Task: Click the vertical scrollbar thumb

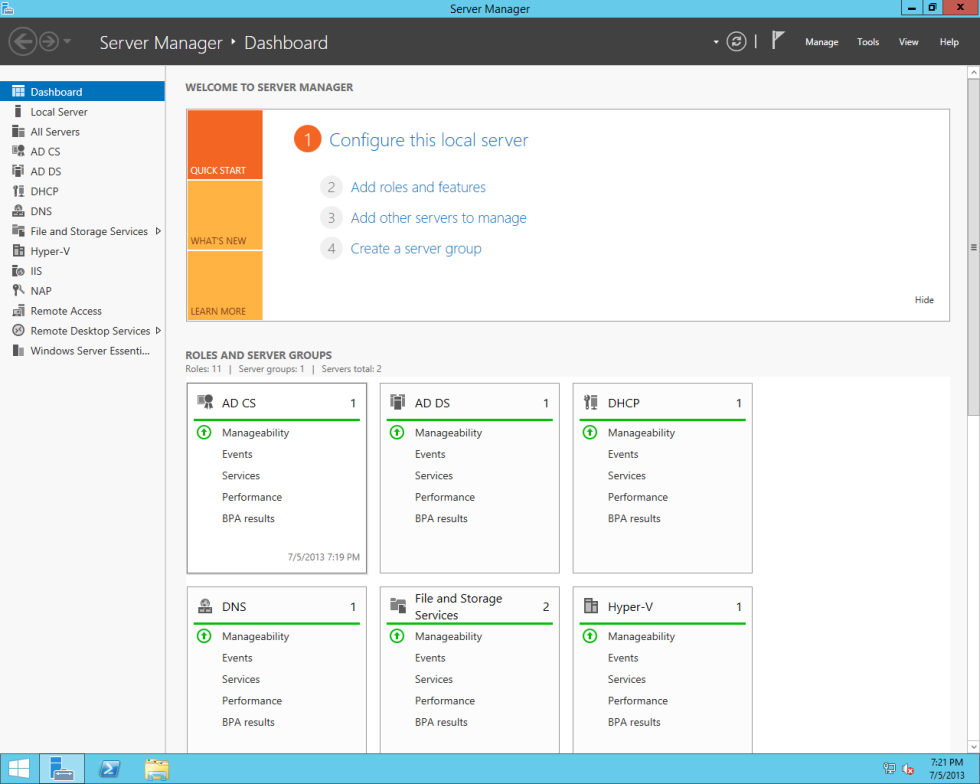Action: 973,246
